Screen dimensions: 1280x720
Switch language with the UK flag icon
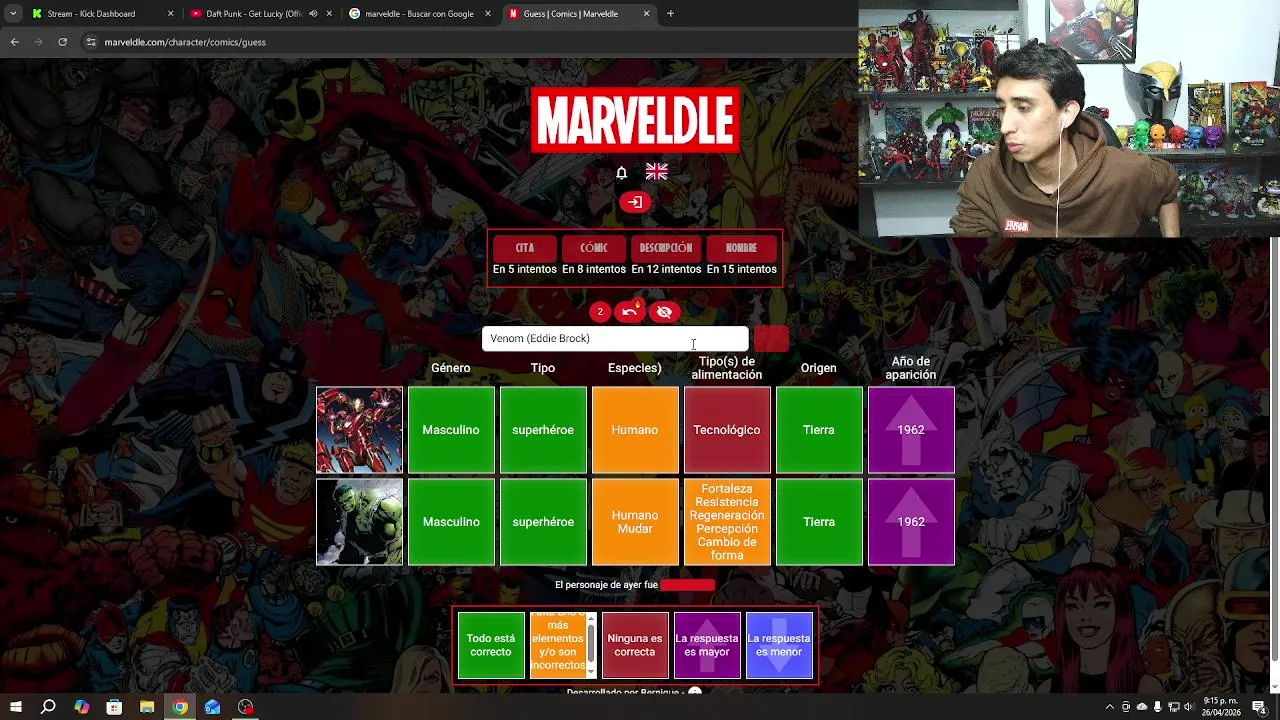coord(657,172)
